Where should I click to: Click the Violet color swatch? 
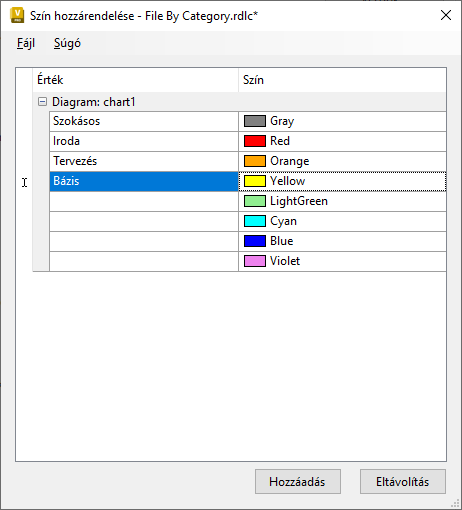[255, 261]
